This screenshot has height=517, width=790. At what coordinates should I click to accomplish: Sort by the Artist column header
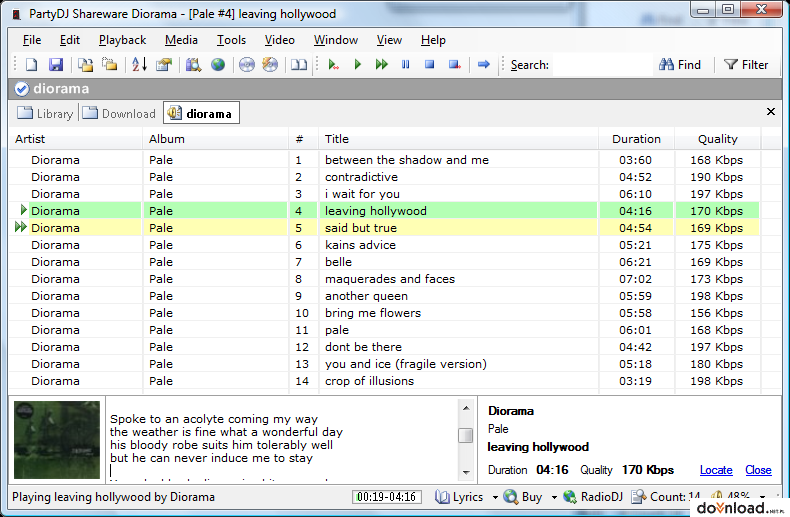point(76,139)
